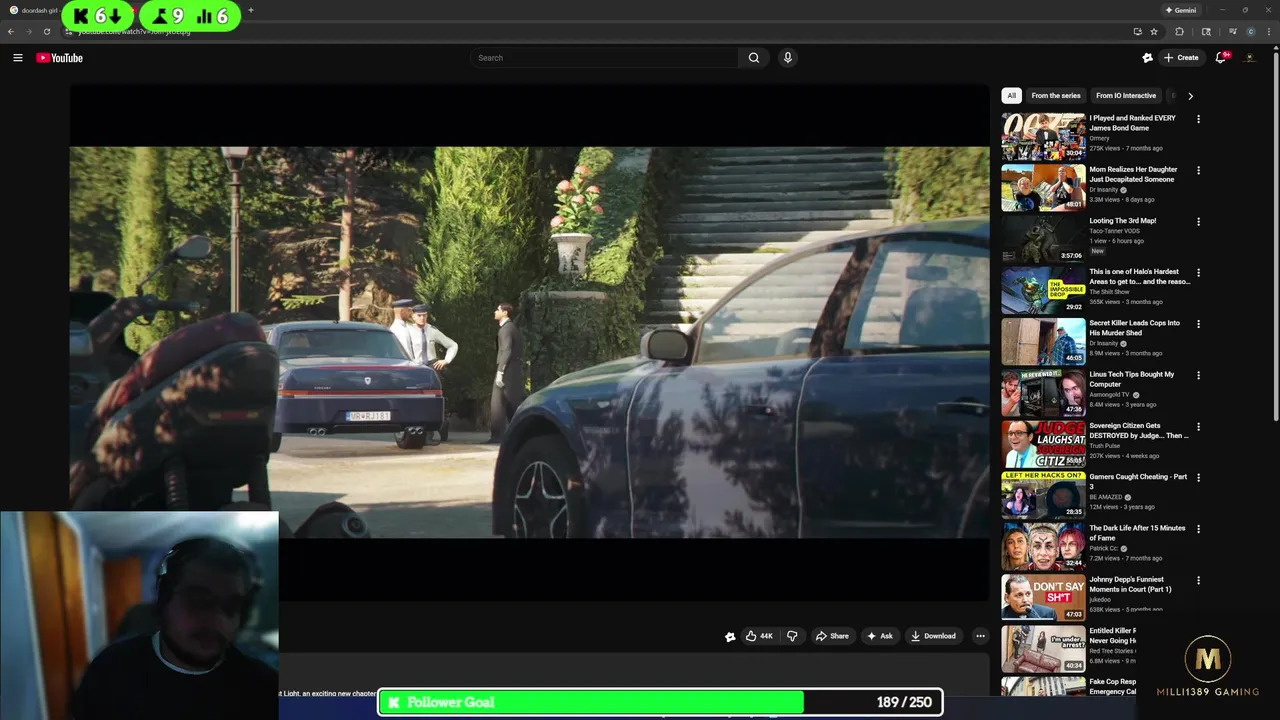
Task: Click the Download button
Action: (x=933, y=636)
